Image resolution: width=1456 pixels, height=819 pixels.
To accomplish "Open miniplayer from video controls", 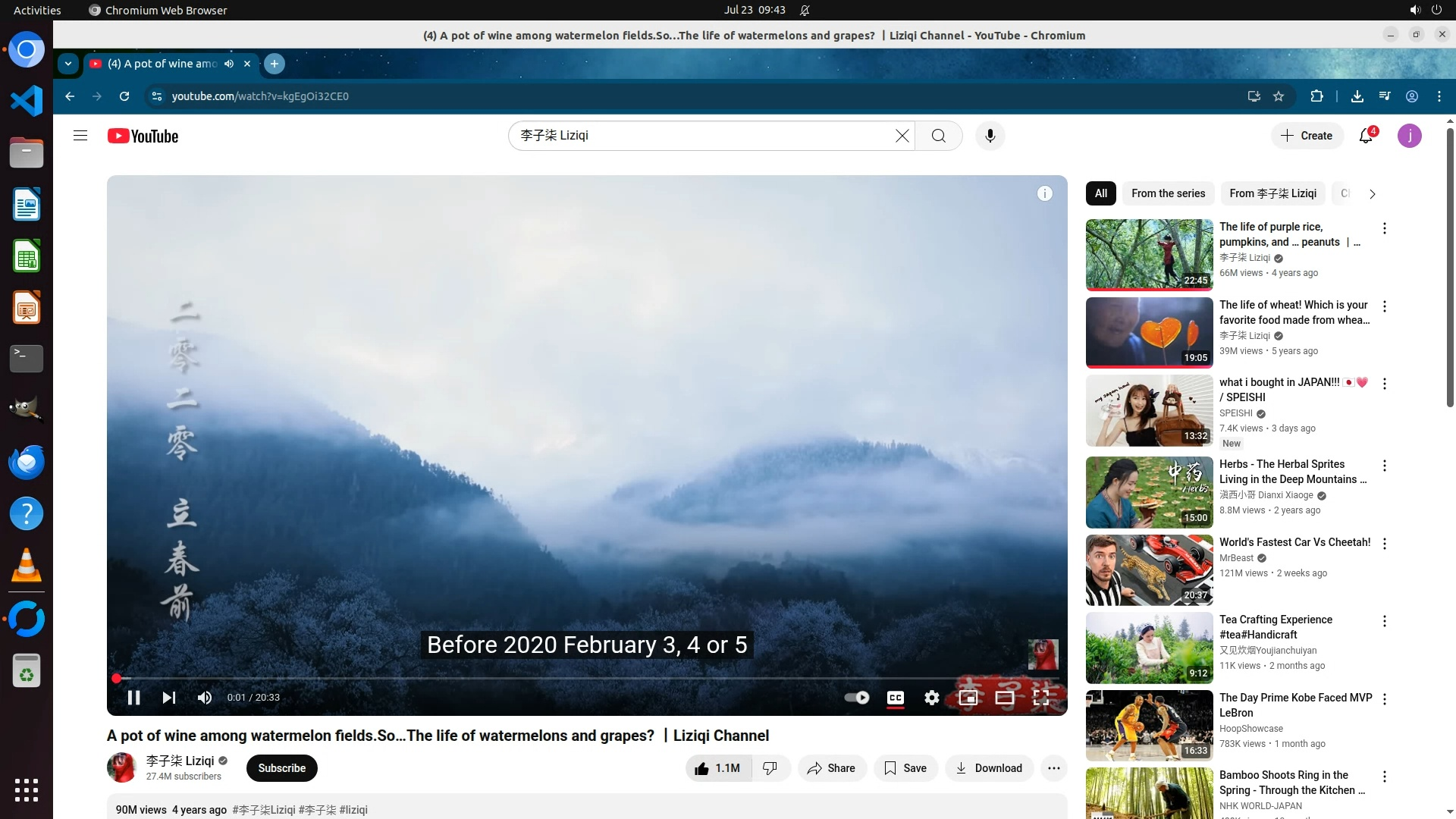I will (x=968, y=698).
